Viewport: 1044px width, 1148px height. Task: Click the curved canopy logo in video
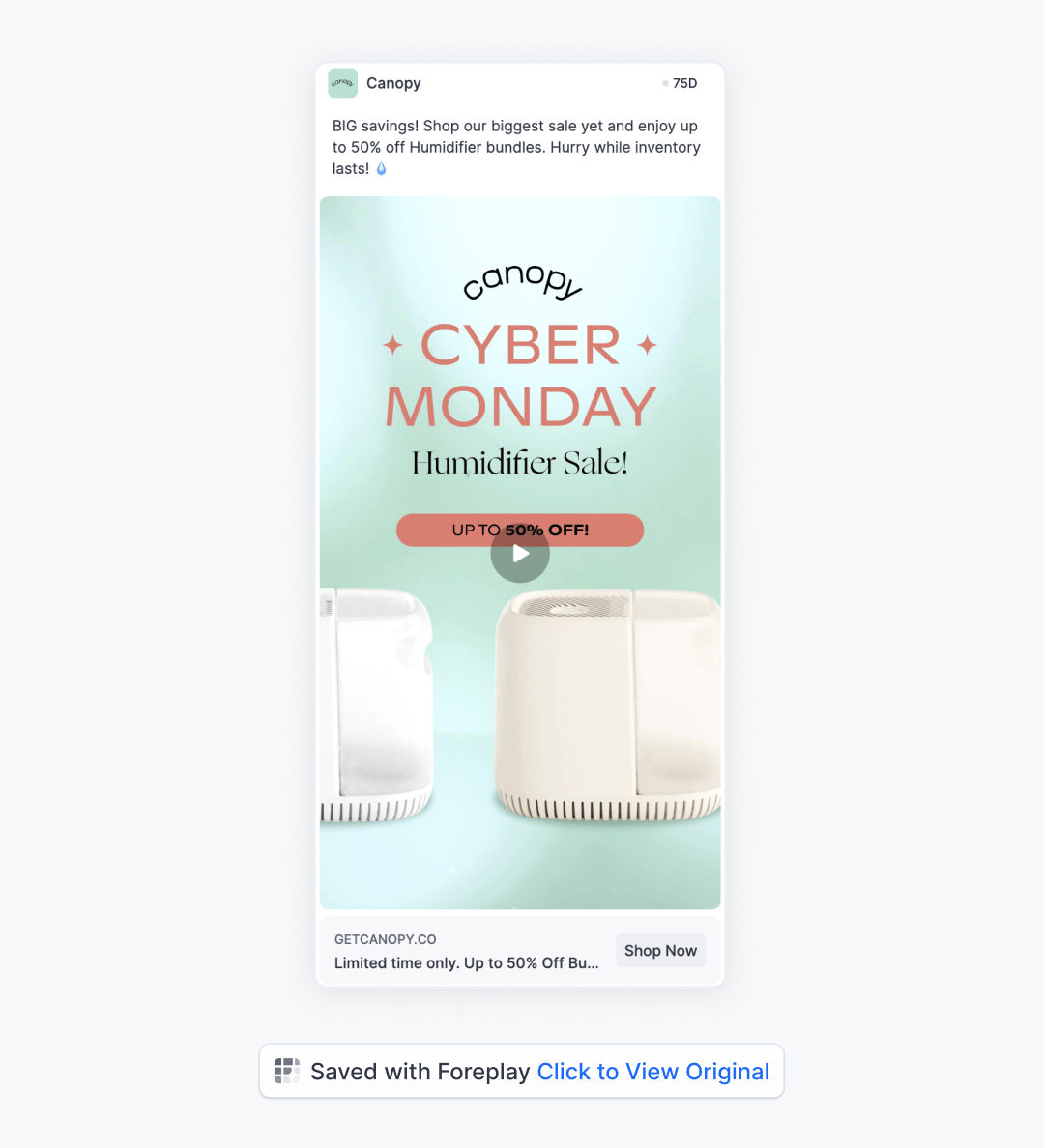click(522, 282)
